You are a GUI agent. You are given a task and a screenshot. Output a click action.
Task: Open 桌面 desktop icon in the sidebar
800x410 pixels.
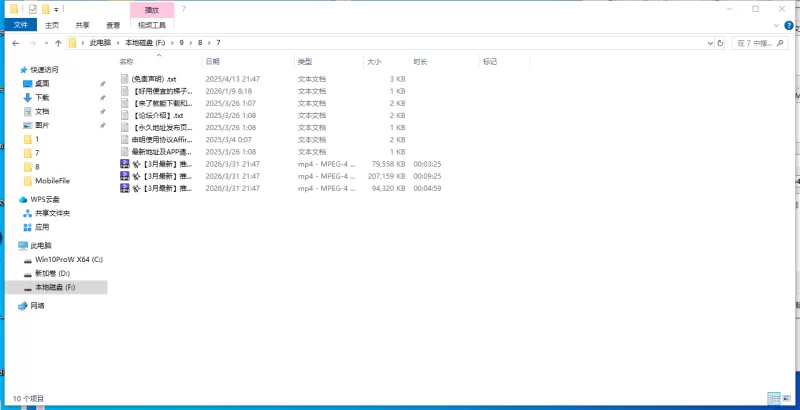[x=28, y=83]
